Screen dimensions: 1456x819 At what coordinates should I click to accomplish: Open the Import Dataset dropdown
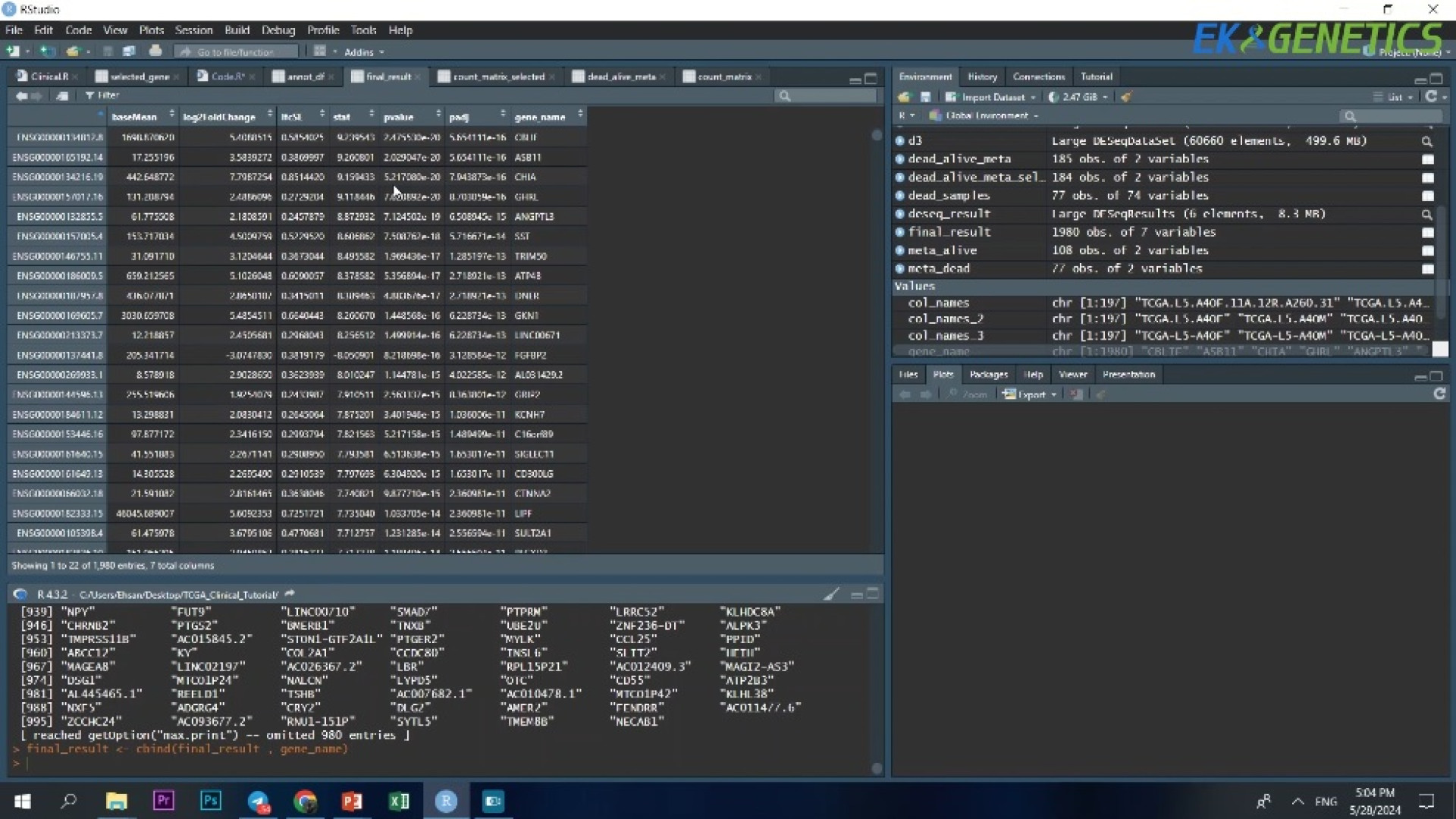coord(990,97)
